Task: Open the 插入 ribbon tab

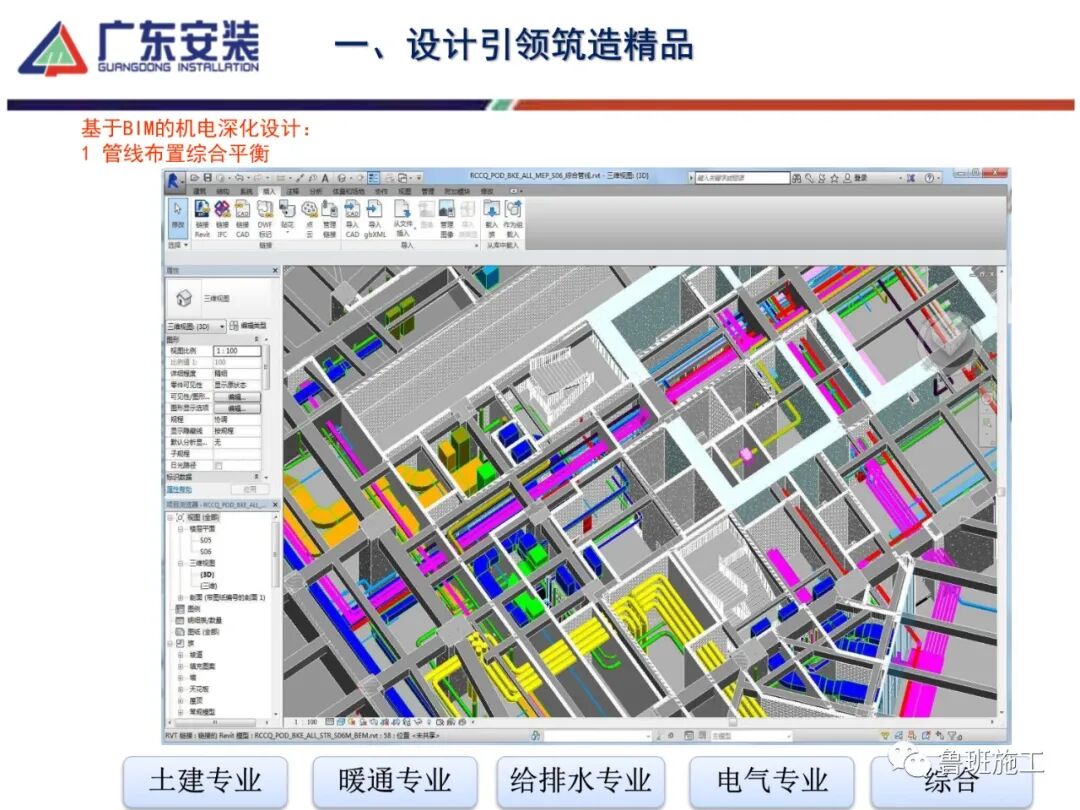Action: tap(269, 191)
